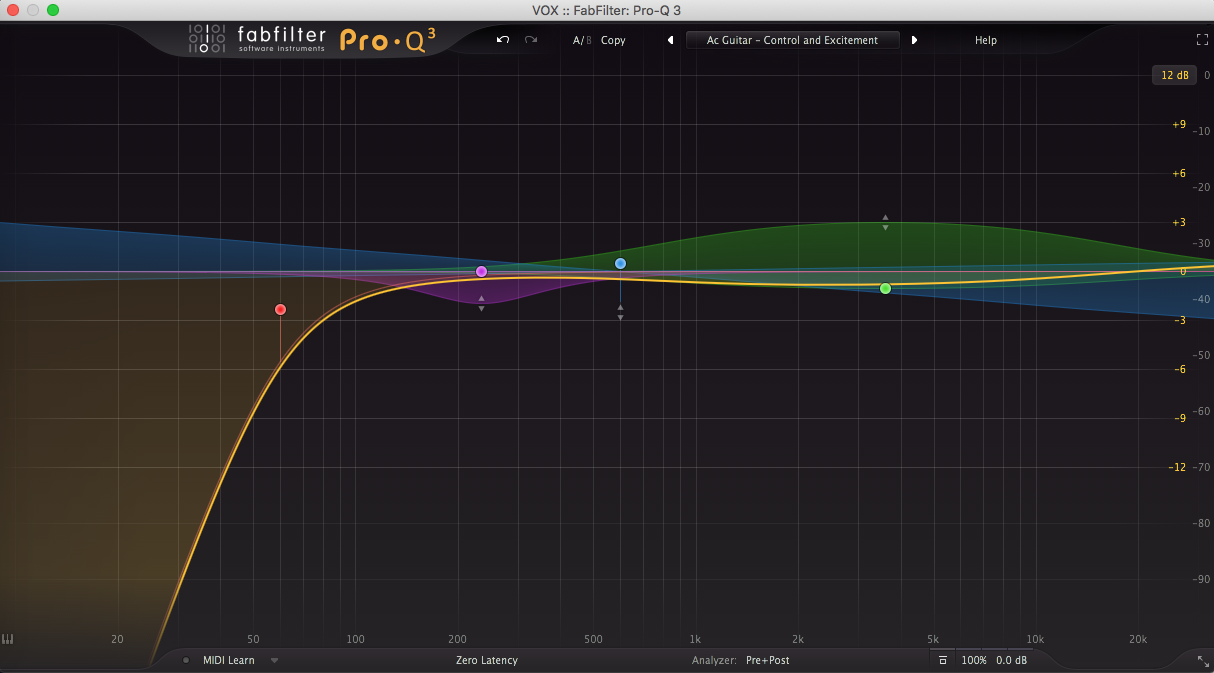Go to the previous preset arrow

tap(670, 40)
